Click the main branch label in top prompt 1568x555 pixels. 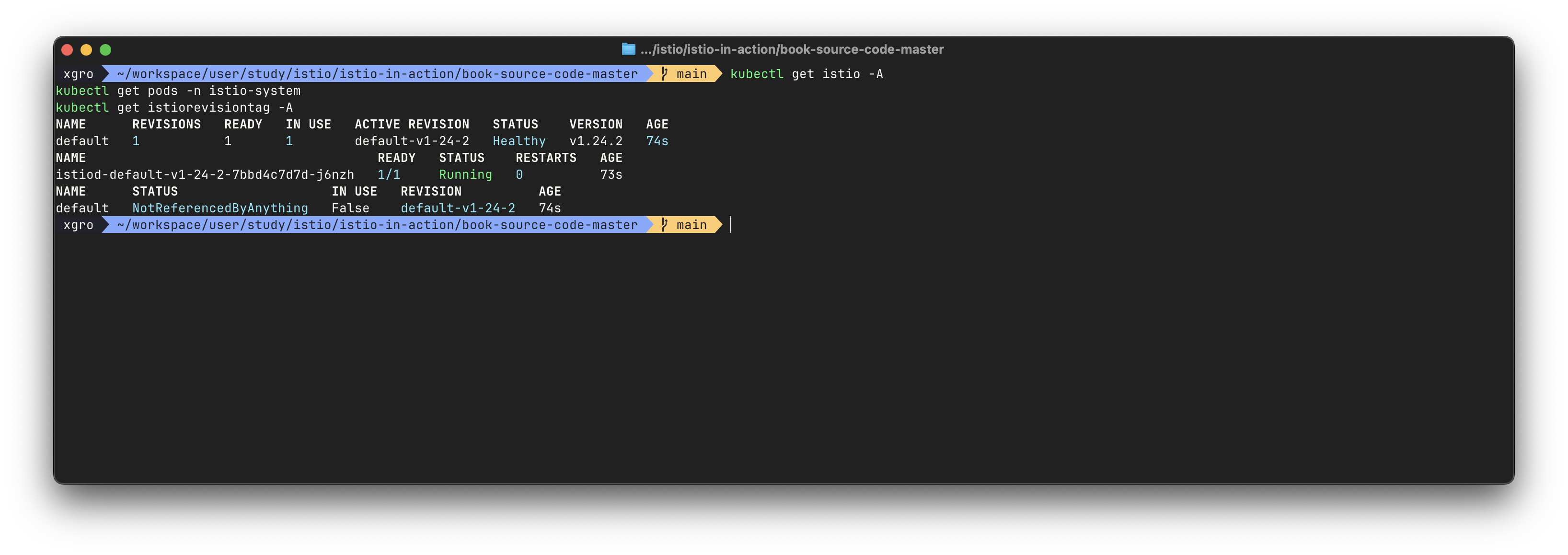(x=692, y=74)
